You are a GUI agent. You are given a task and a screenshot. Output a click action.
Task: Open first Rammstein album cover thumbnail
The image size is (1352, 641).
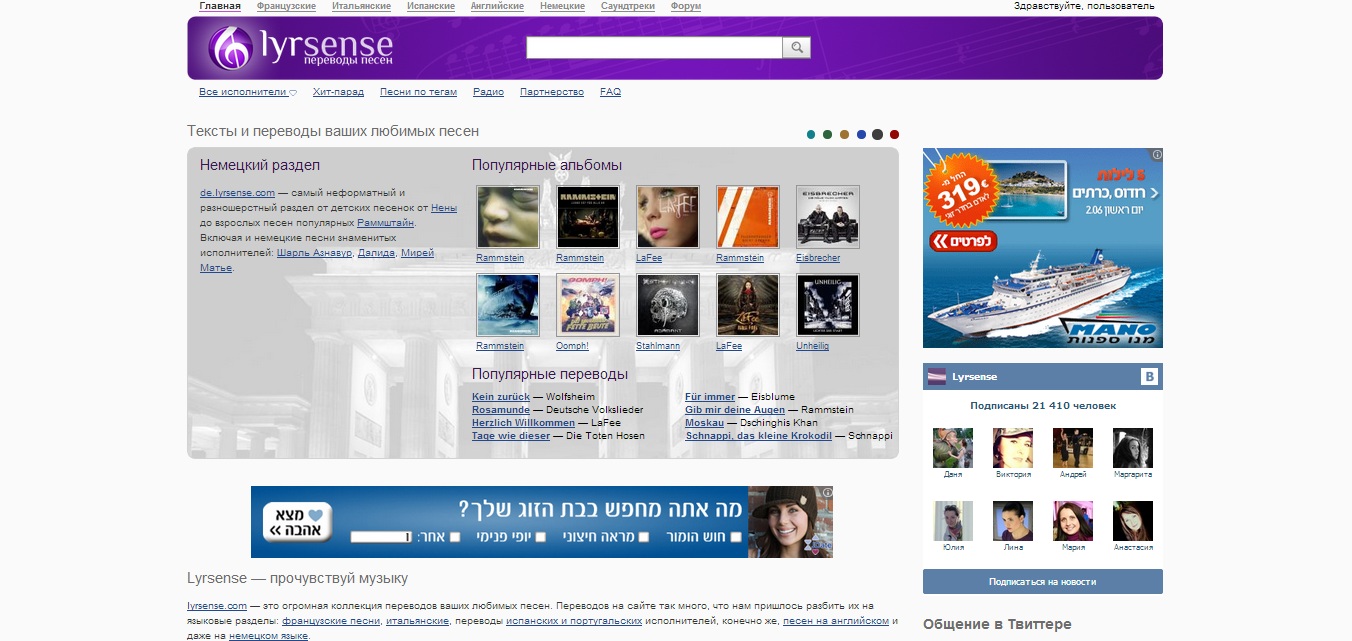(x=508, y=217)
